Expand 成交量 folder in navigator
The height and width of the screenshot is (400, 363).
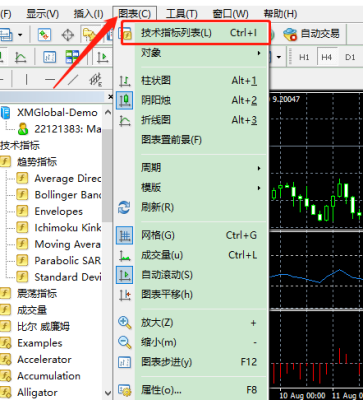(x=32, y=310)
